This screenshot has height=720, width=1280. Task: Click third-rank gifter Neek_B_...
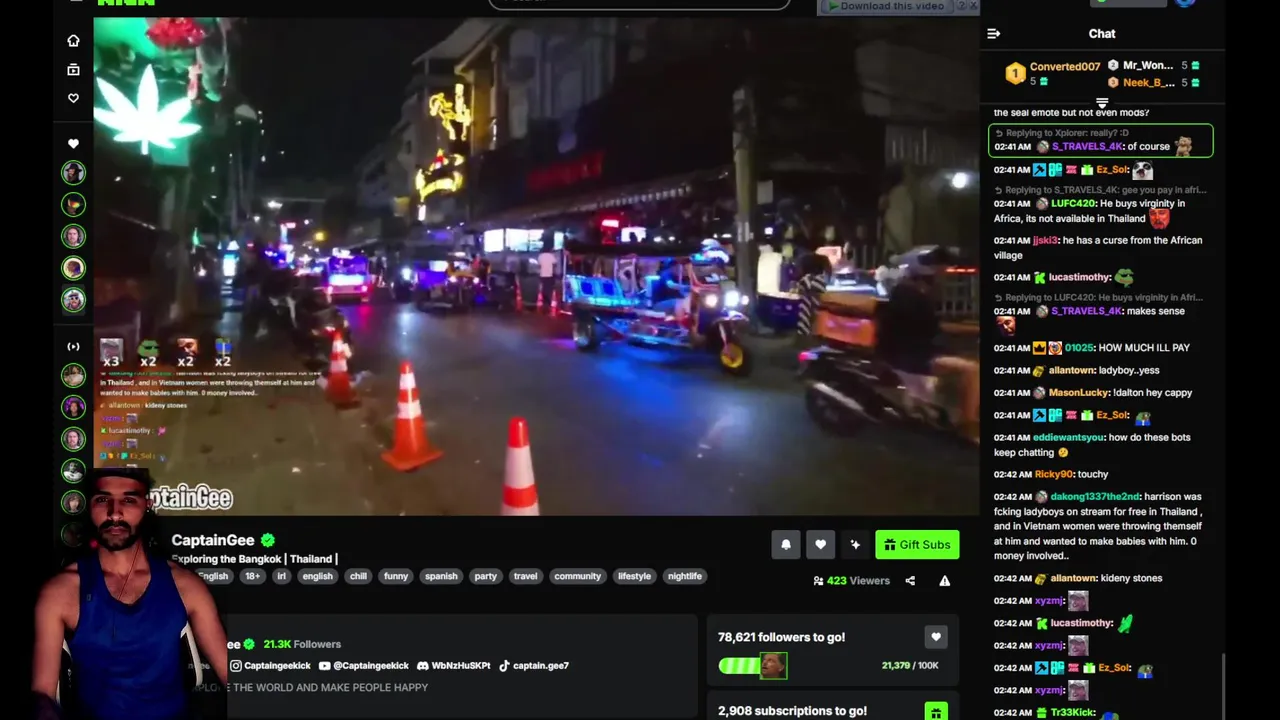(x=1149, y=83)
